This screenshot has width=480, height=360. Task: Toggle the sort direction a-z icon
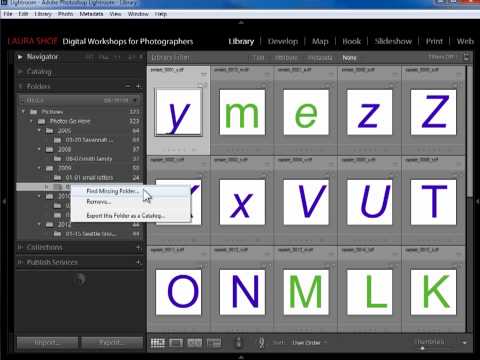262,343
